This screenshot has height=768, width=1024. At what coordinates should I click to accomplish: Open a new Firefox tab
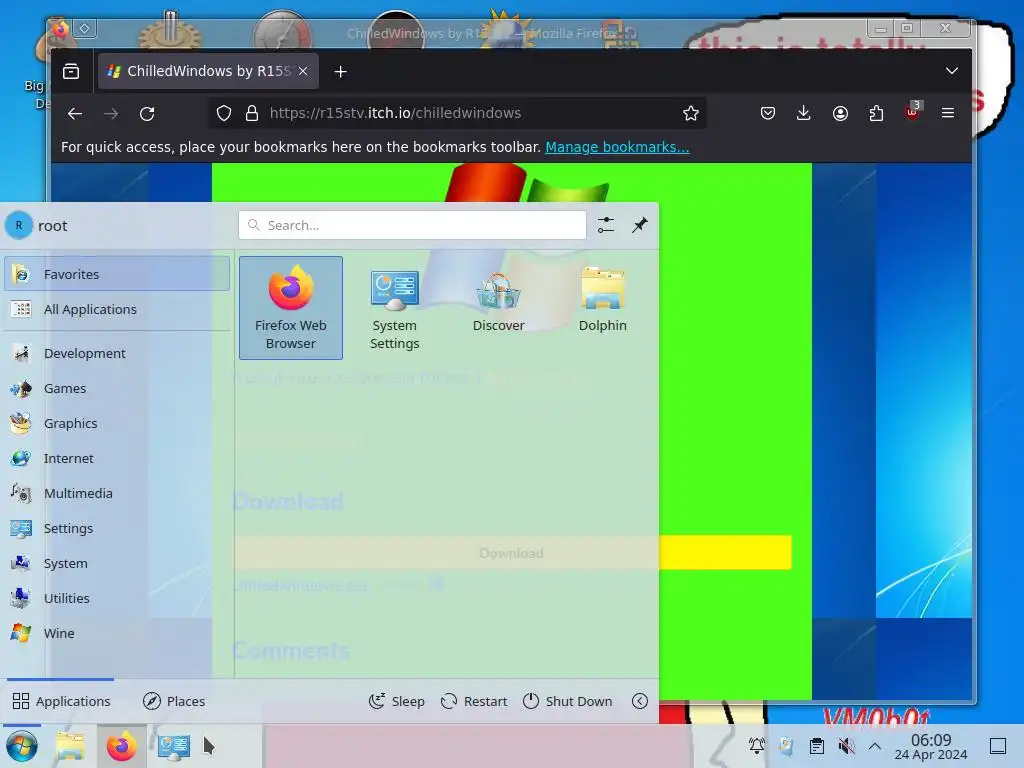point(340,71)
